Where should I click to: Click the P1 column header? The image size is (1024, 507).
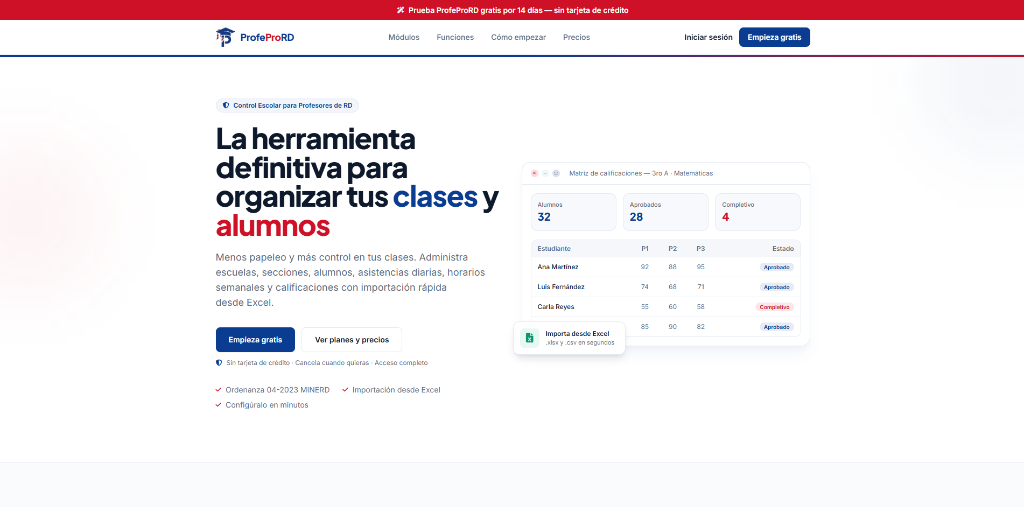pyautogui.click(x=645, y=248)
